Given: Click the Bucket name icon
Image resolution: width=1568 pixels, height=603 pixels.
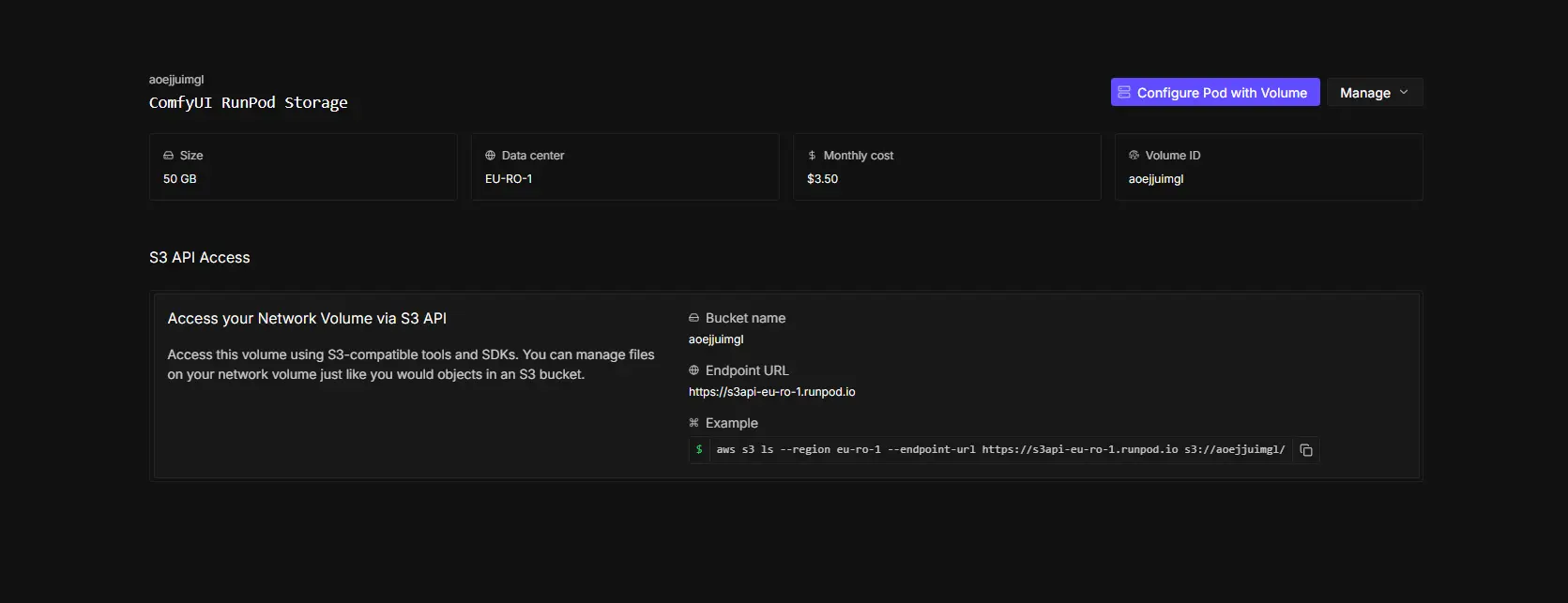Looking at the screenshot, I should point(694,319).
